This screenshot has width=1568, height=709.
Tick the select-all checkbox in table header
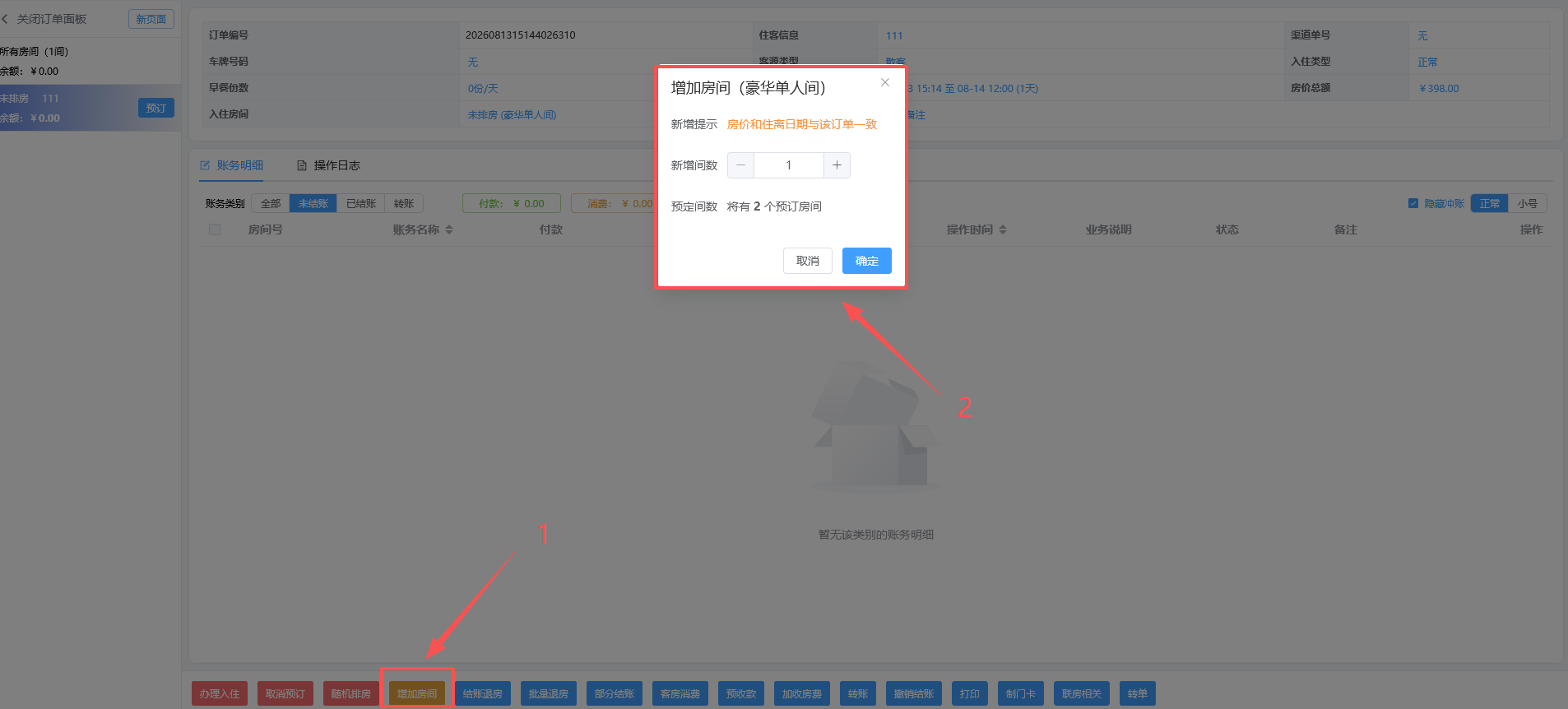coord(215,229)
